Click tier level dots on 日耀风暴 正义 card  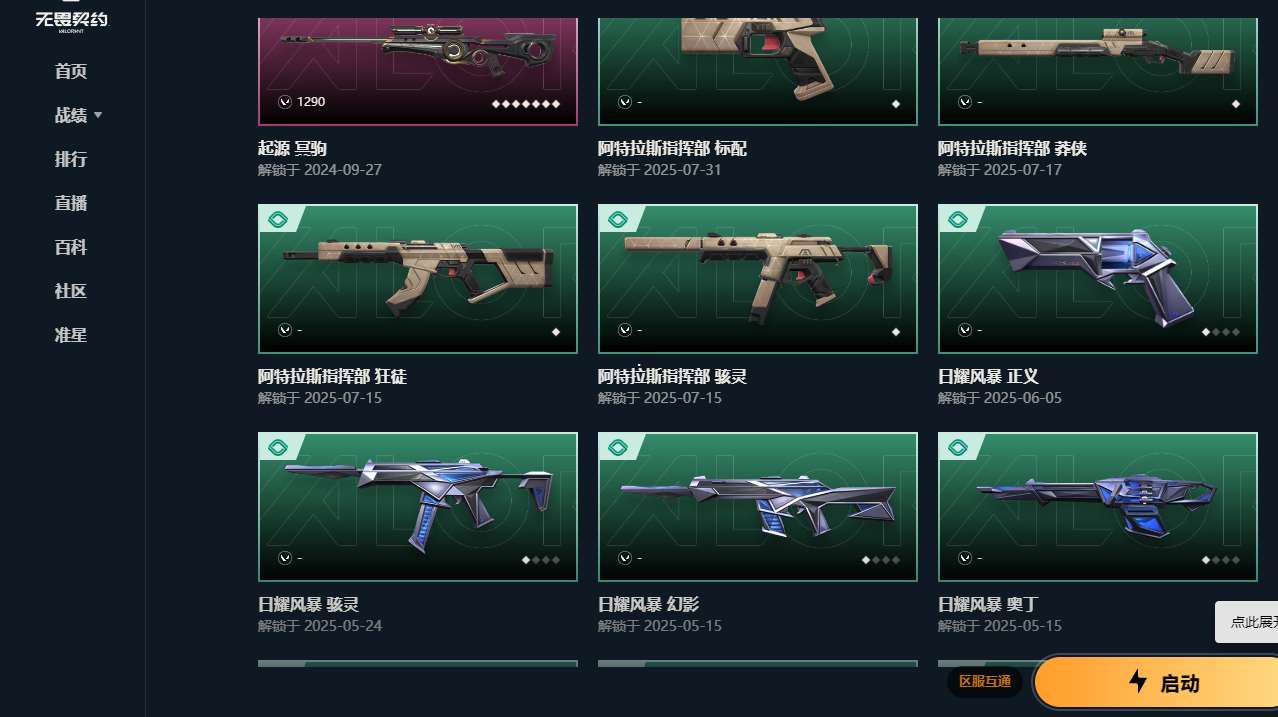point(1221,332)
